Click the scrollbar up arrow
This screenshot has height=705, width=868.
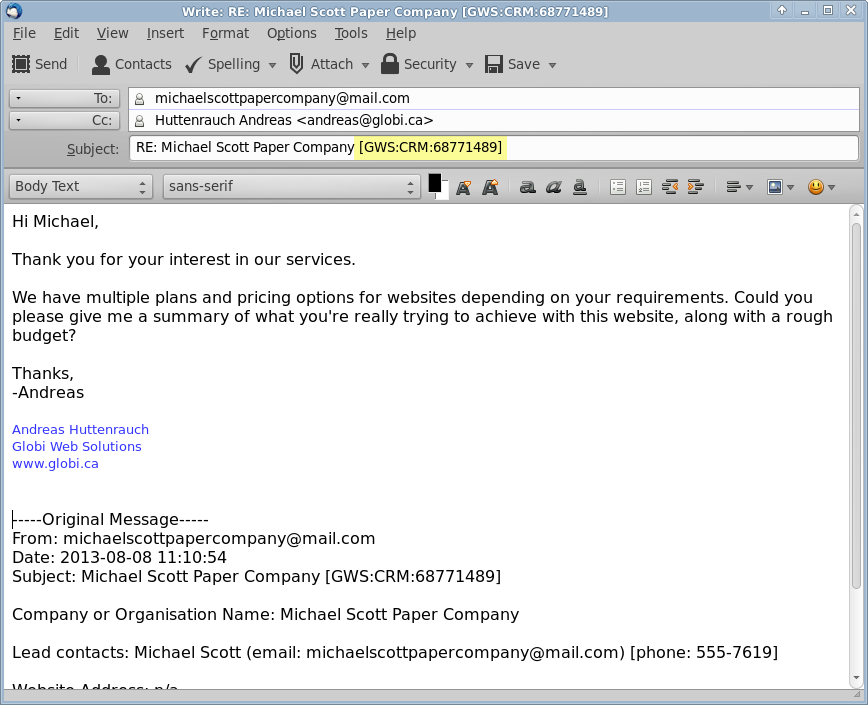click(856, 214)
